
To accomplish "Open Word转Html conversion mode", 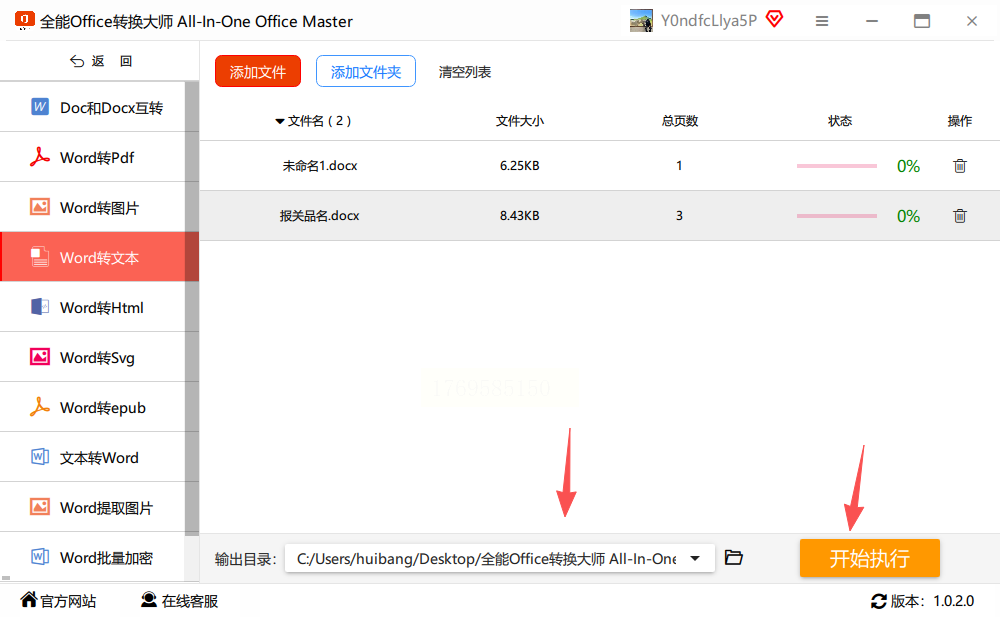I will pos(93,307).
